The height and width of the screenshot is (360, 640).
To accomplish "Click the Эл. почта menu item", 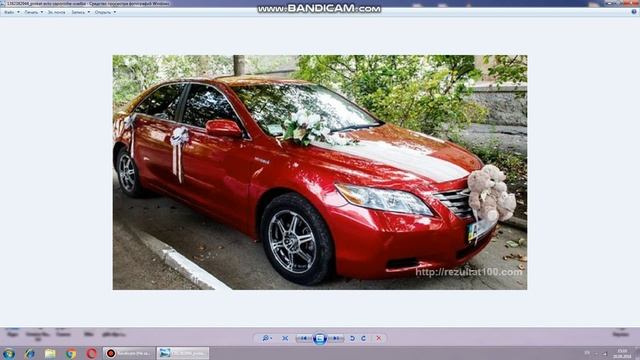I will [56, 12].
